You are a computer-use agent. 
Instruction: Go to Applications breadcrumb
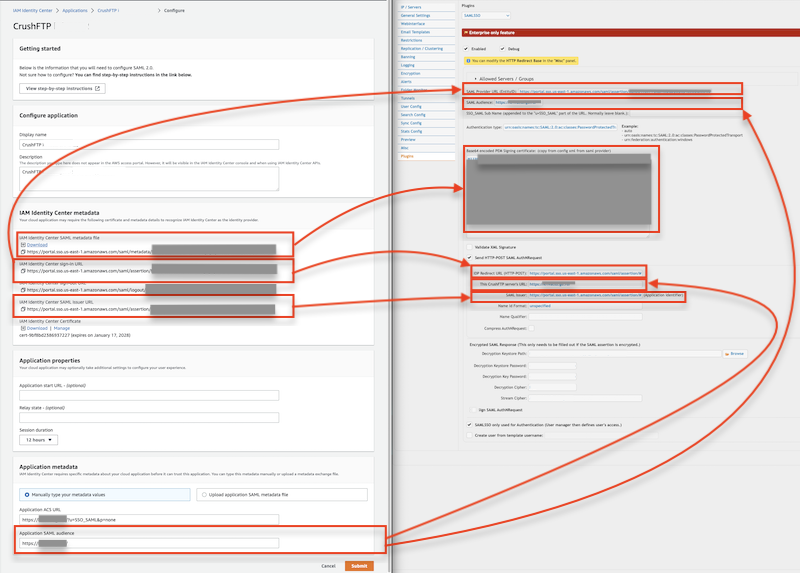(x=75, y=10)
